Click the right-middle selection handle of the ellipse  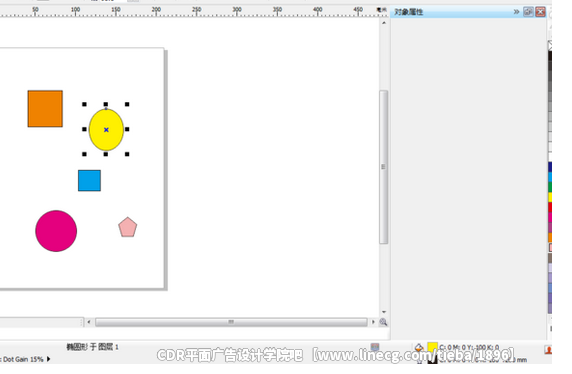[x=127, y=129]
